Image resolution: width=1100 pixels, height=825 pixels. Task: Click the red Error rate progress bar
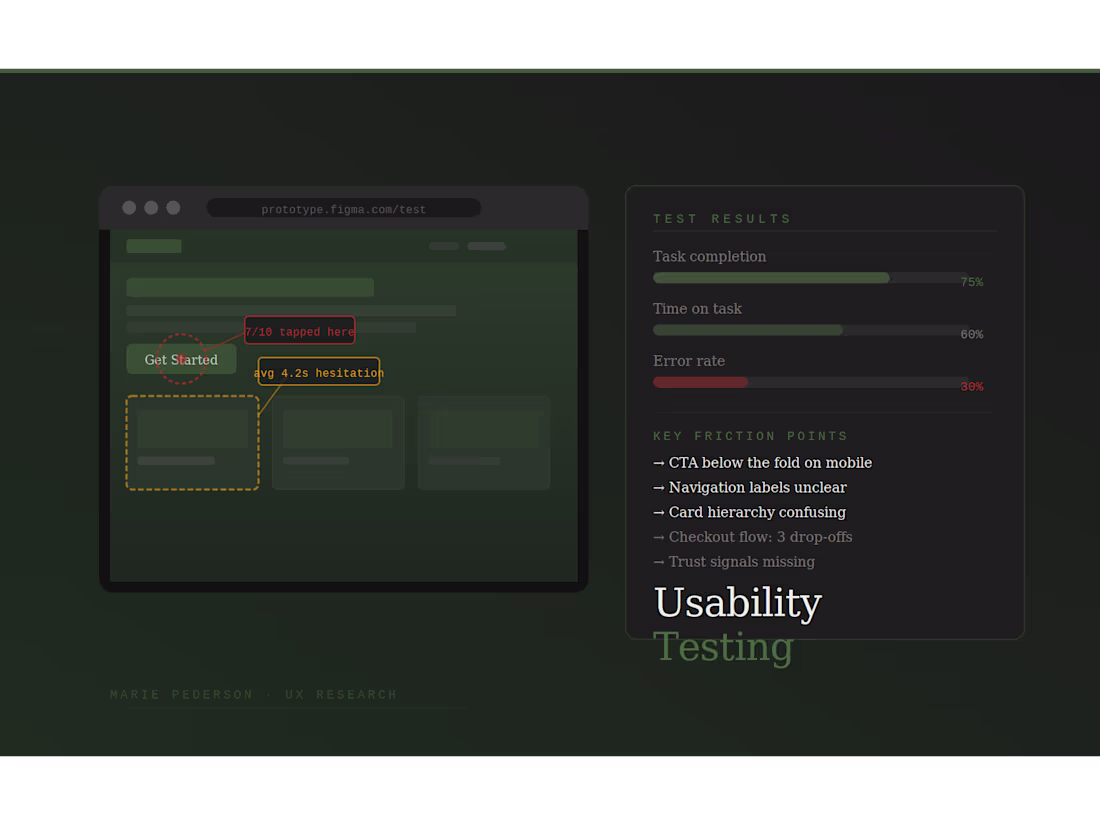pos(810,382)
